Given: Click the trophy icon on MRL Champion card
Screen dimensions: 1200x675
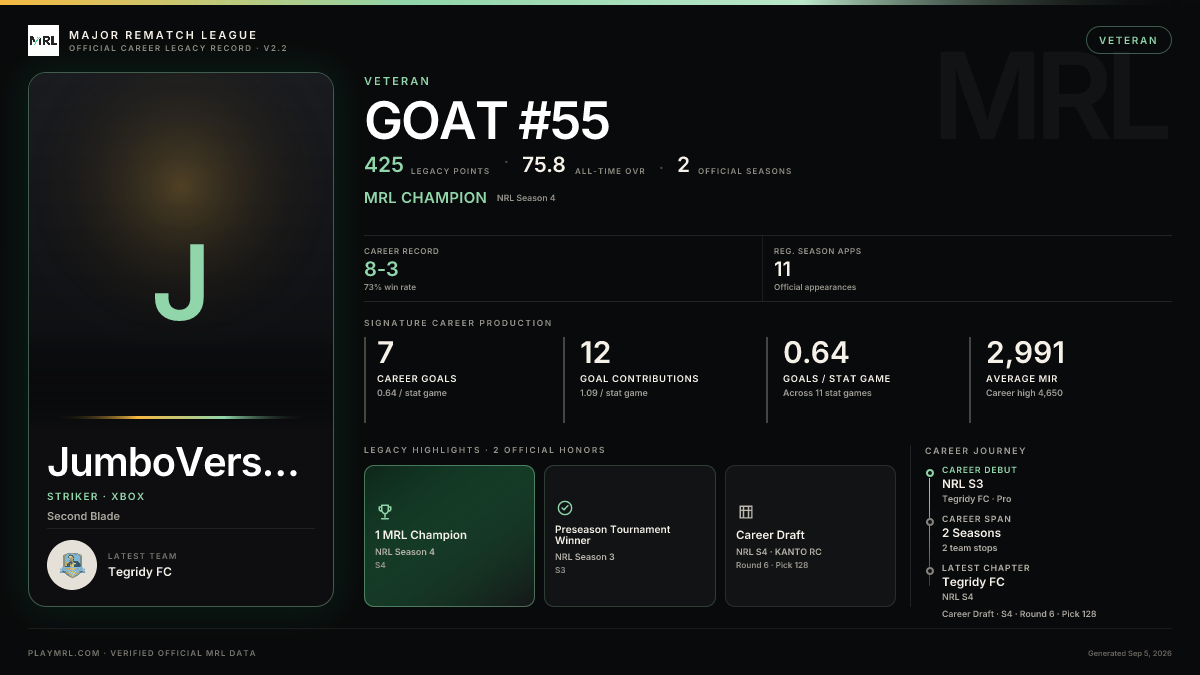Looking at the screenshot, I should click(x=385, y=512).
